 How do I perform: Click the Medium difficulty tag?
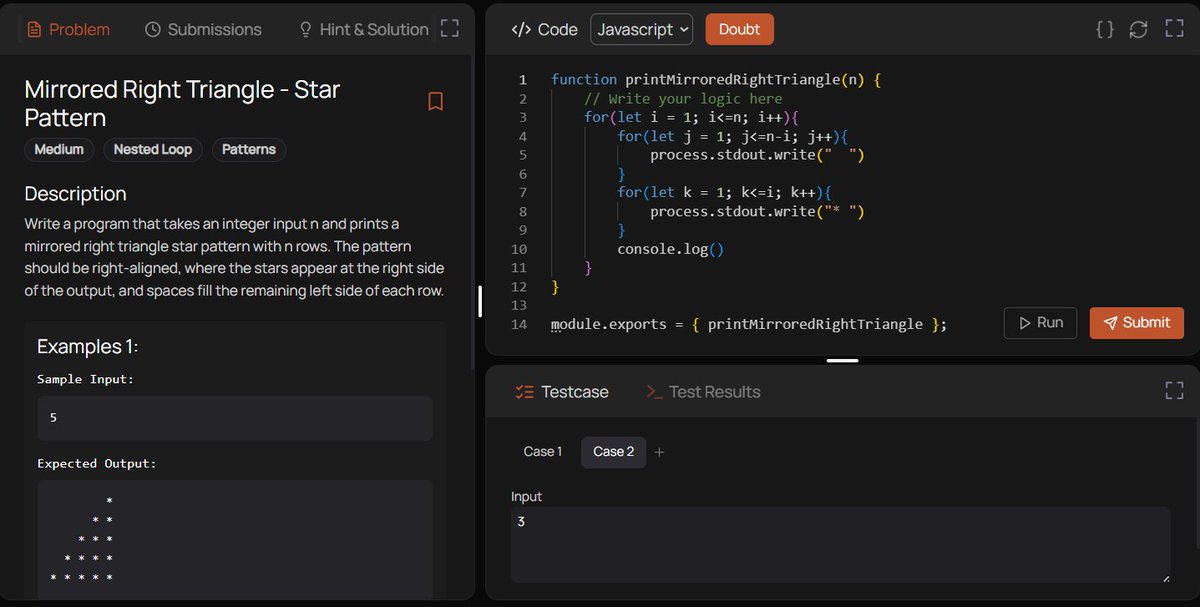tap(59, 149)
